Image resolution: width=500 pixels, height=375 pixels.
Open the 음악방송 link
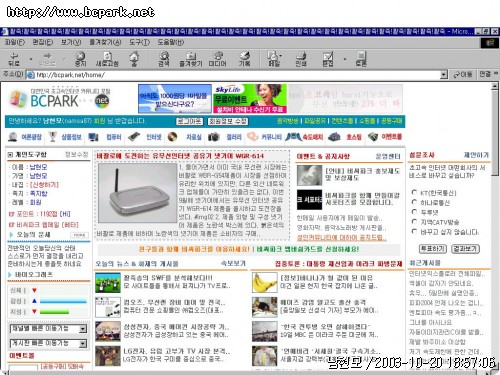click(288, 121)
